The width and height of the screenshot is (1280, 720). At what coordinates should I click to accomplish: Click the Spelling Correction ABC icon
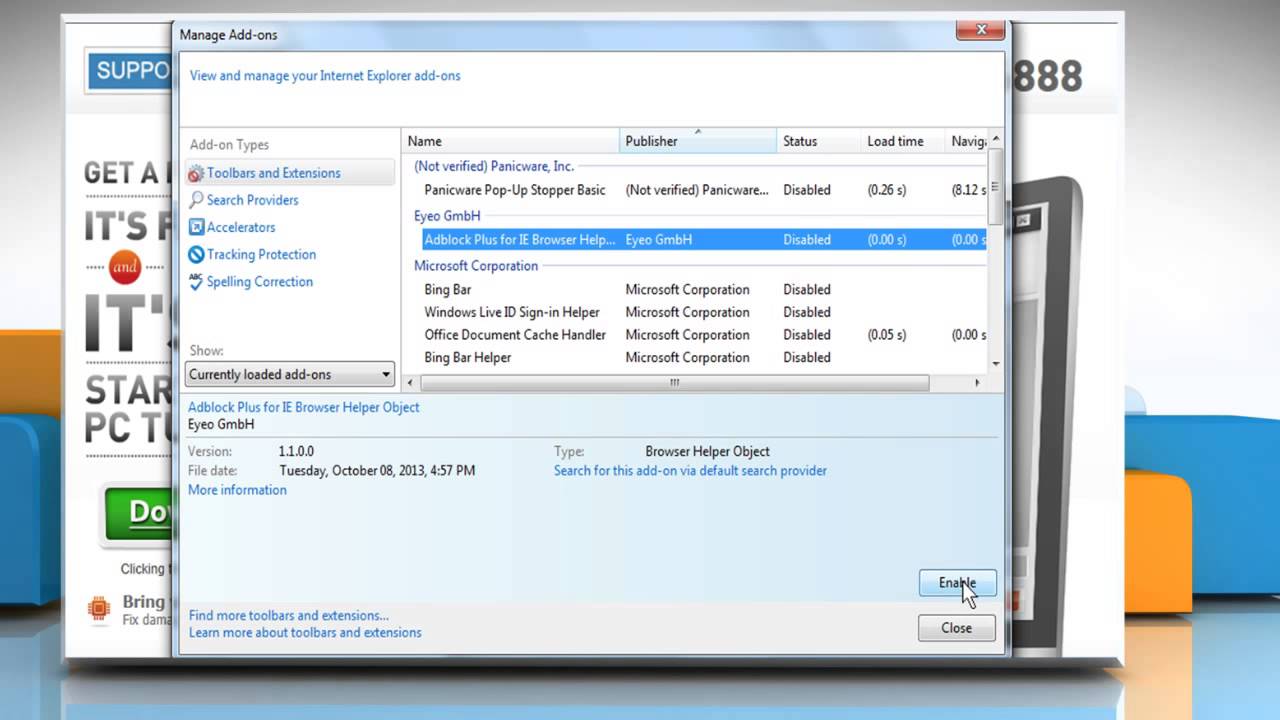point(196,281)
